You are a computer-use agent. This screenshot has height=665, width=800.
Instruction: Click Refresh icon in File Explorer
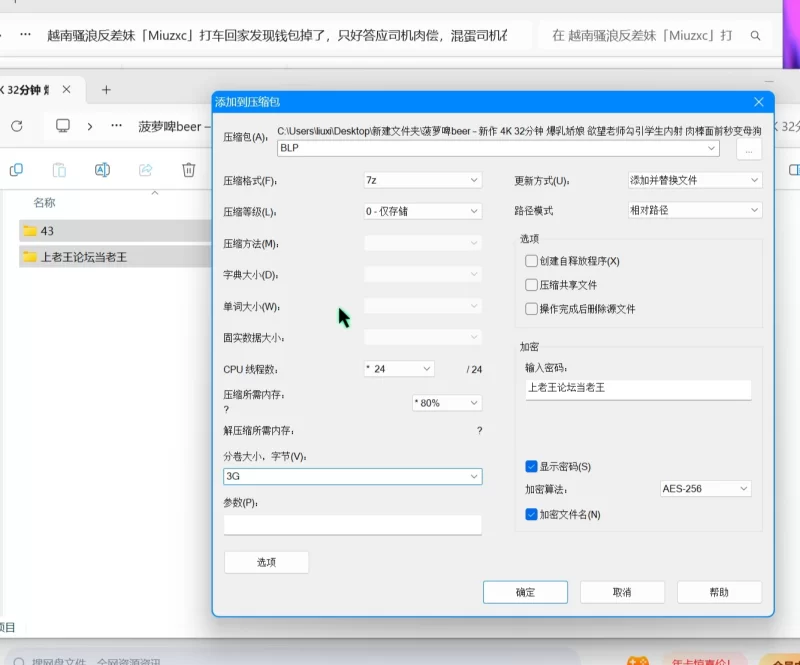pos(17,126)
